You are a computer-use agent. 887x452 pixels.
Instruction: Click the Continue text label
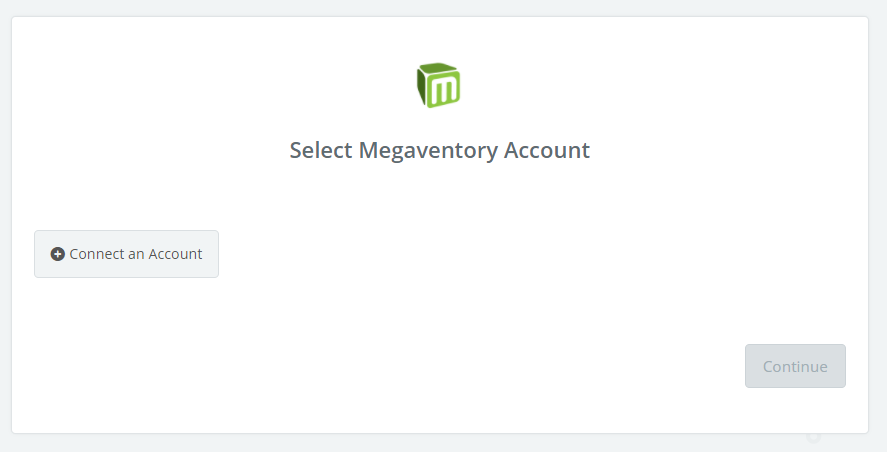795,367
